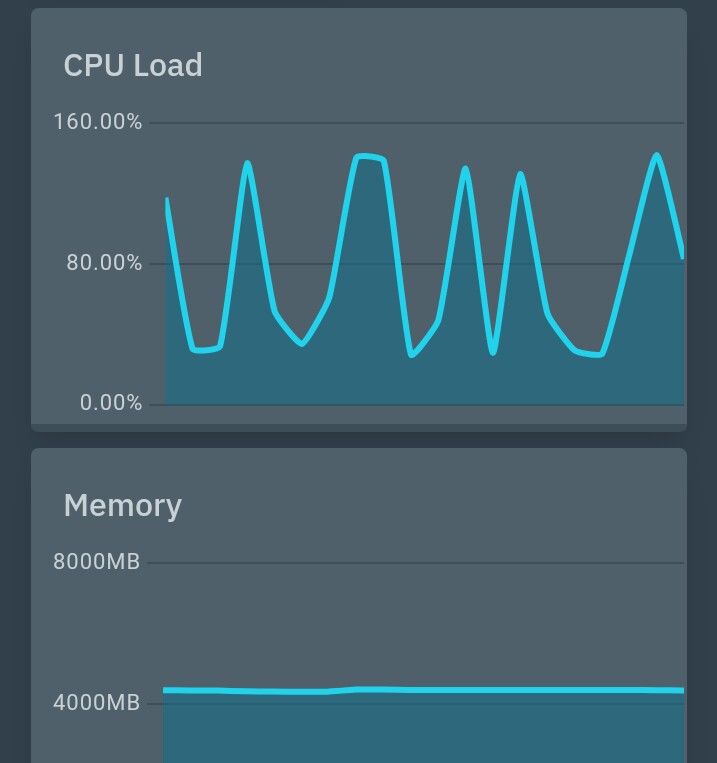Click the 160.00% gridline in CPU chart

420,123
